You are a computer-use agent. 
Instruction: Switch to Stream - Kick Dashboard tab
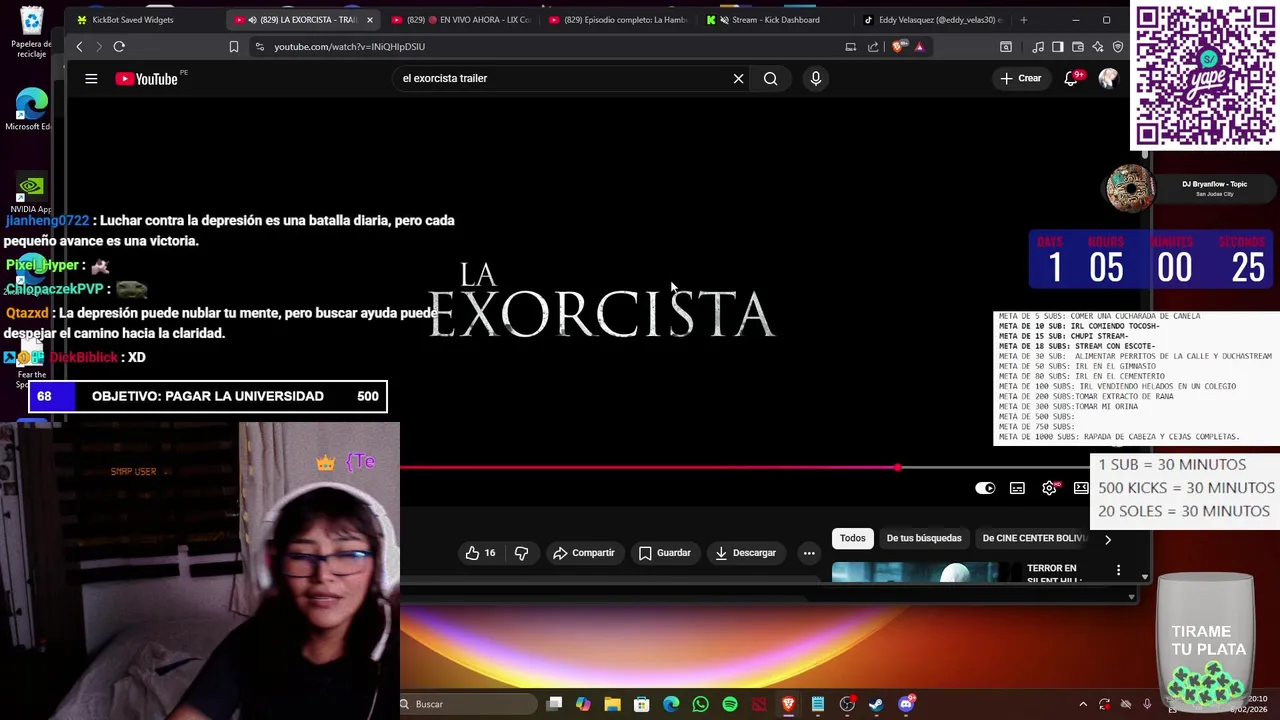tap(775, 20)
